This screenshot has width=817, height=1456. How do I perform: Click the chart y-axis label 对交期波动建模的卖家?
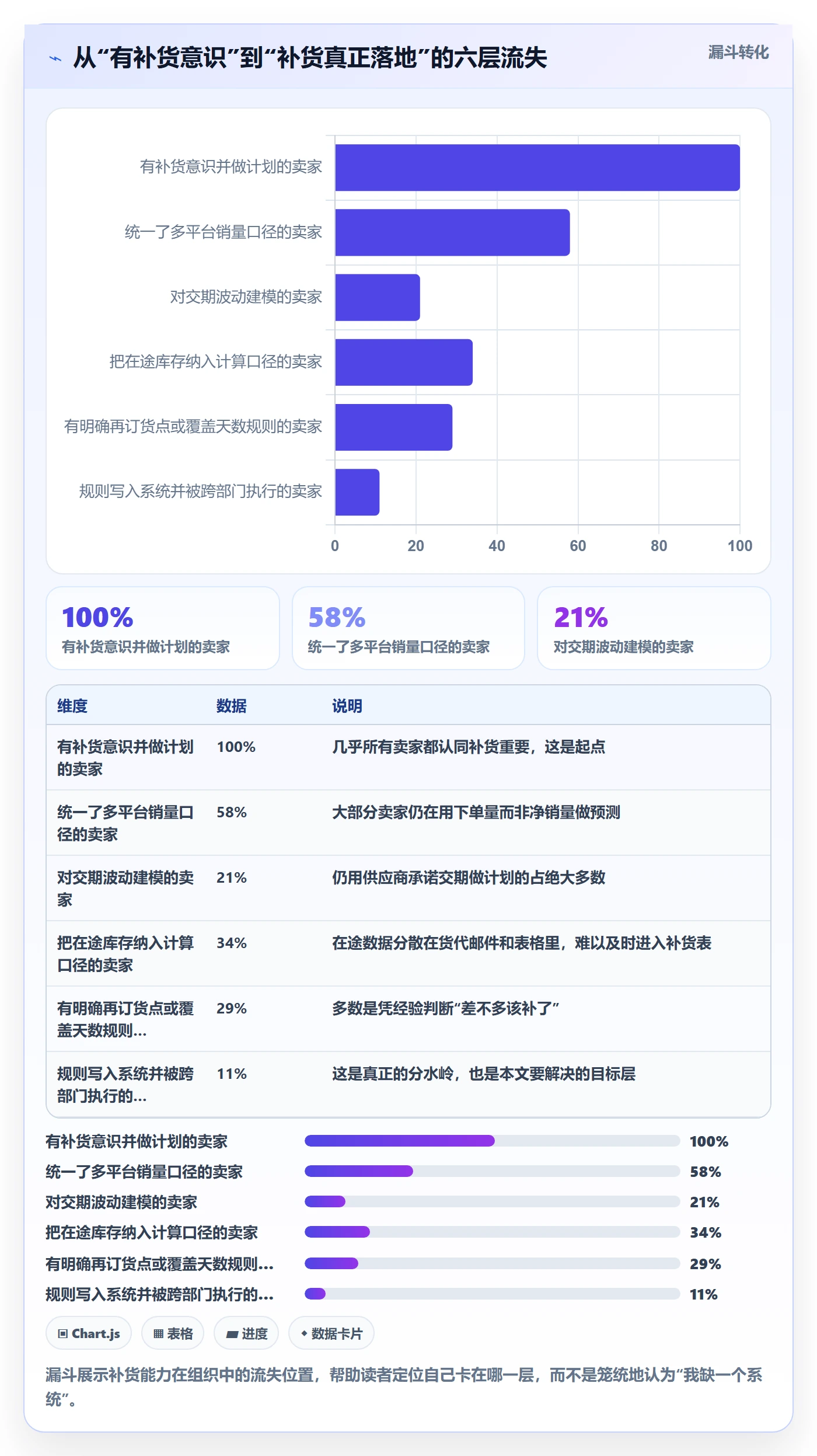[246, 297]
